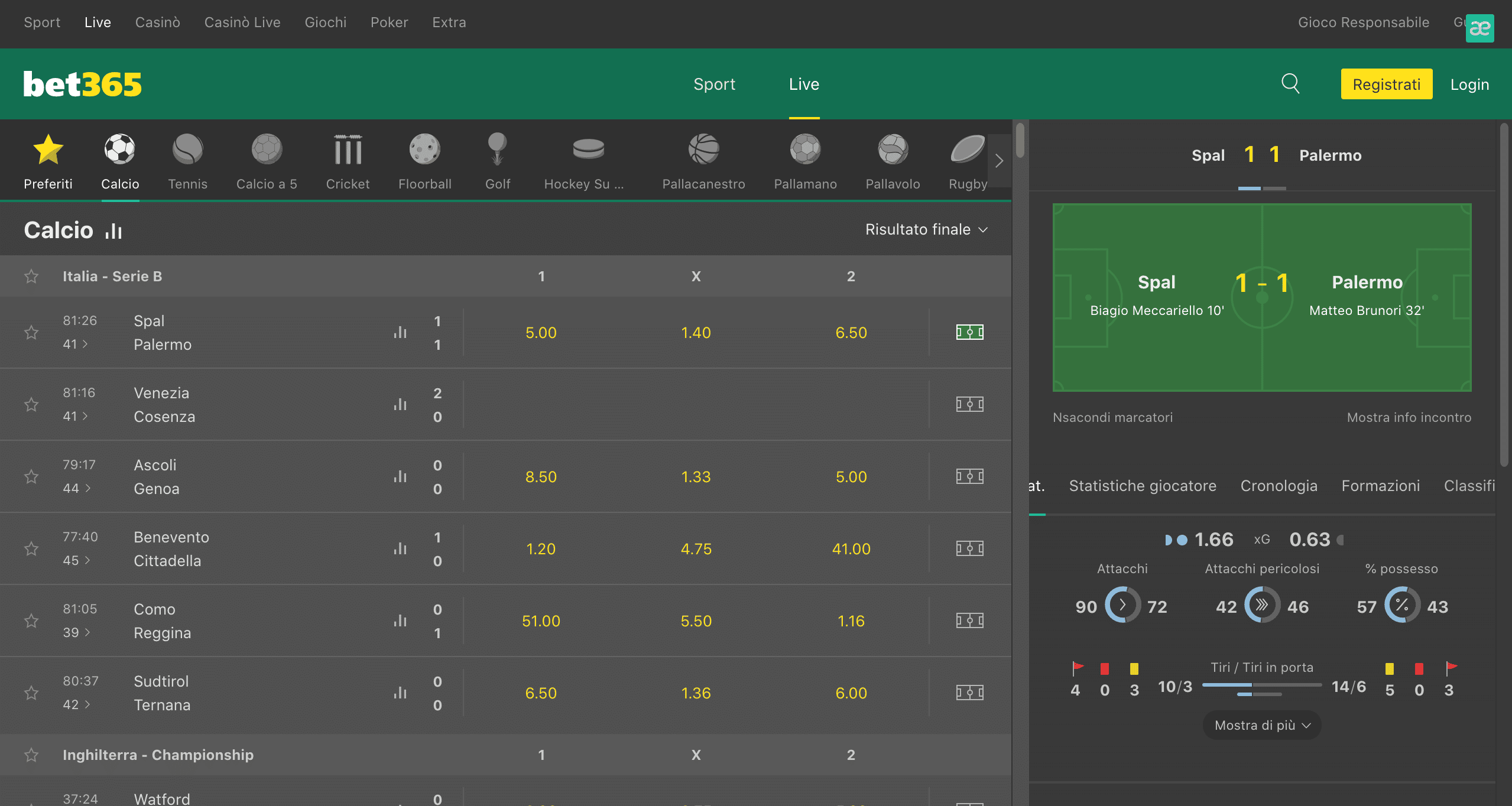Viewport: 1512px width, 806px height.
Task: Expand Mostra di più statistics
Action: [x=1261, y=725]
